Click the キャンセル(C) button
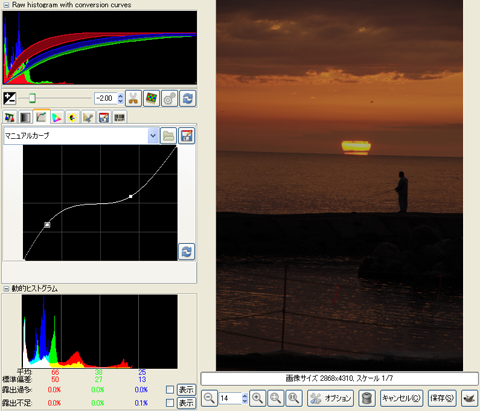480x411 pixels. coord(402,398)
